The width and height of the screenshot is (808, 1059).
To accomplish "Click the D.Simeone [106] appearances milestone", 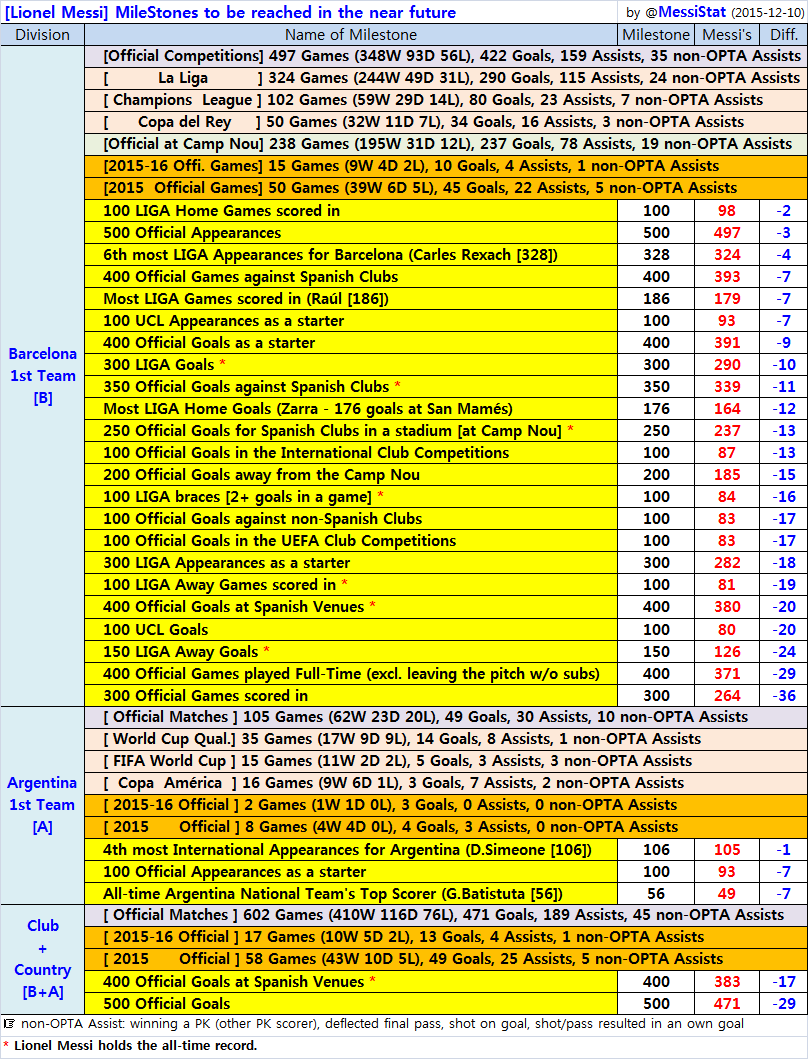I will click(351, 850).
